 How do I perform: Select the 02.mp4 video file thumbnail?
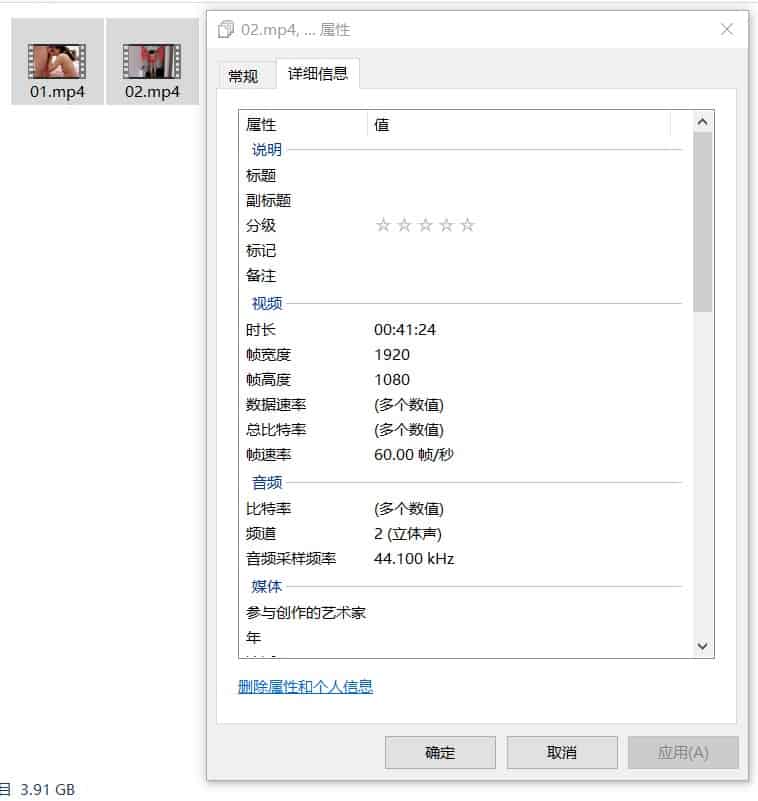point(152,62)
